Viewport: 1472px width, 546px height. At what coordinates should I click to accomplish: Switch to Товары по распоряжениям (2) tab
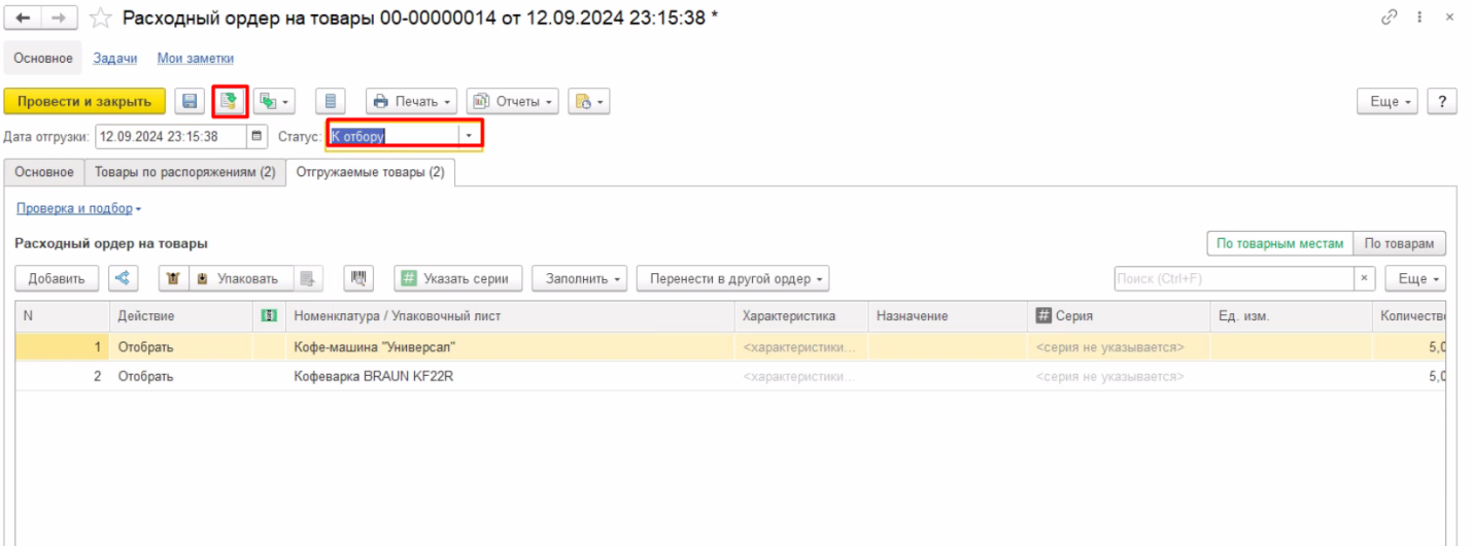tap(185, 172)
